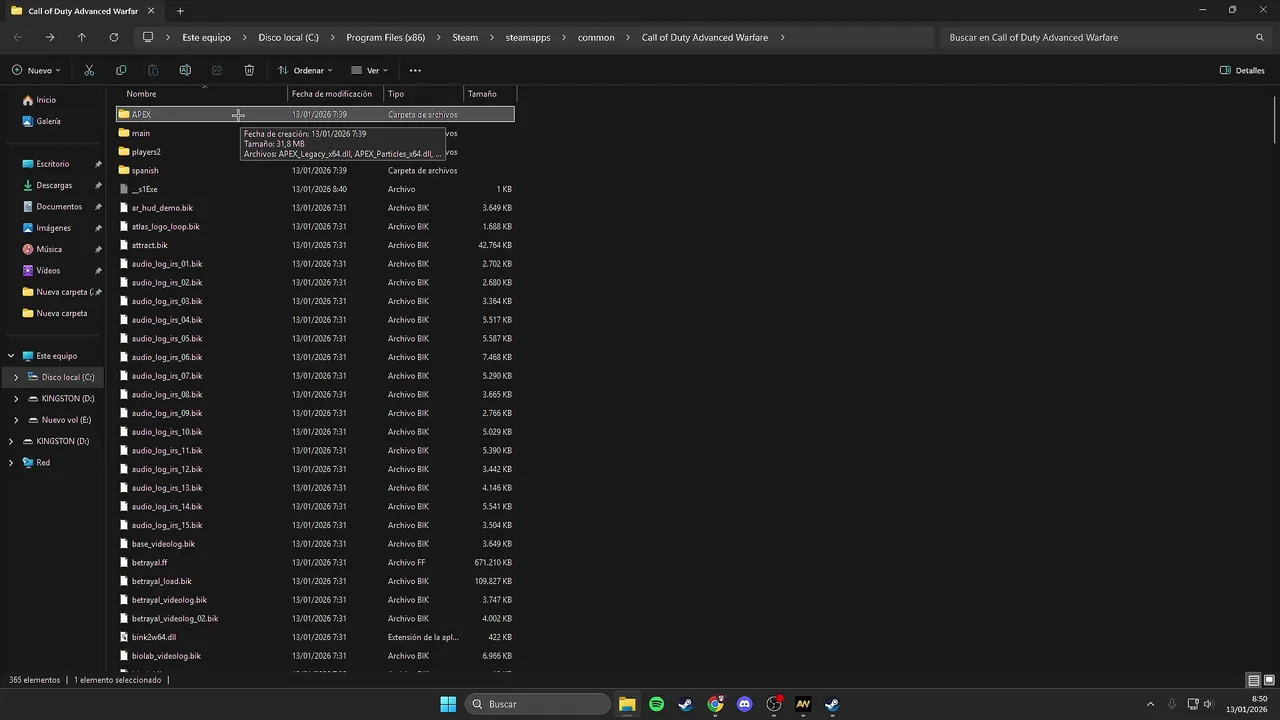Screen dimensions: 1280x720
Task: Click the Copy icon in toolbar
Action: tap(121, 70)
